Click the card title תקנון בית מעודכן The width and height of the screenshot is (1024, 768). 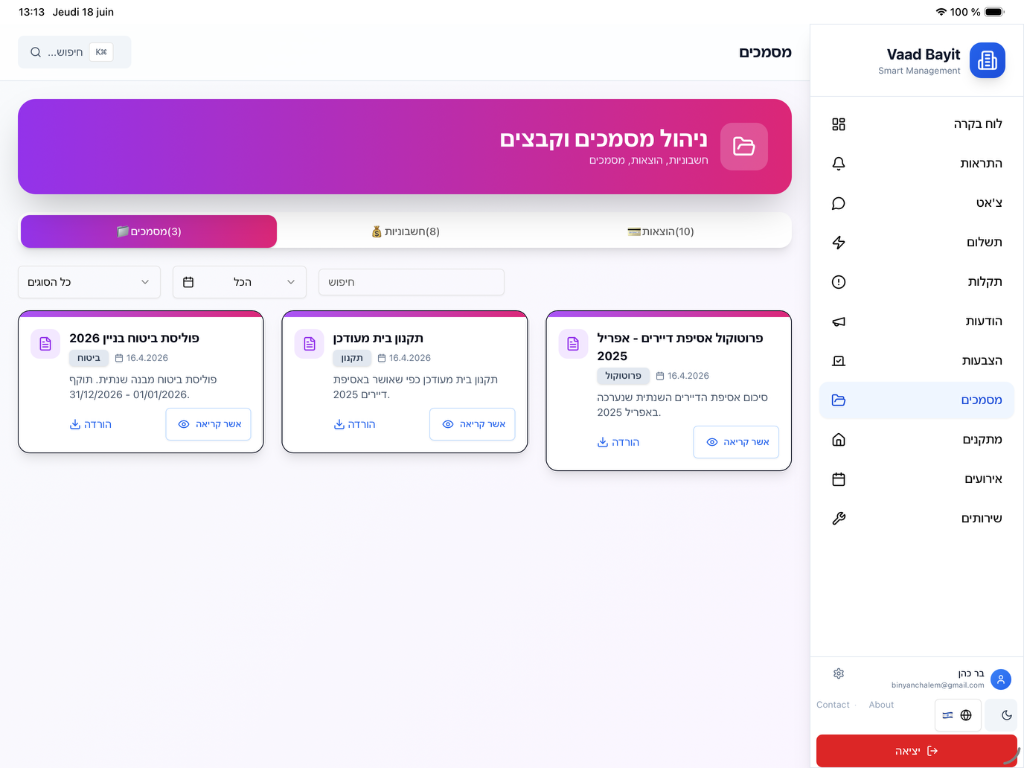coord(378,338)
